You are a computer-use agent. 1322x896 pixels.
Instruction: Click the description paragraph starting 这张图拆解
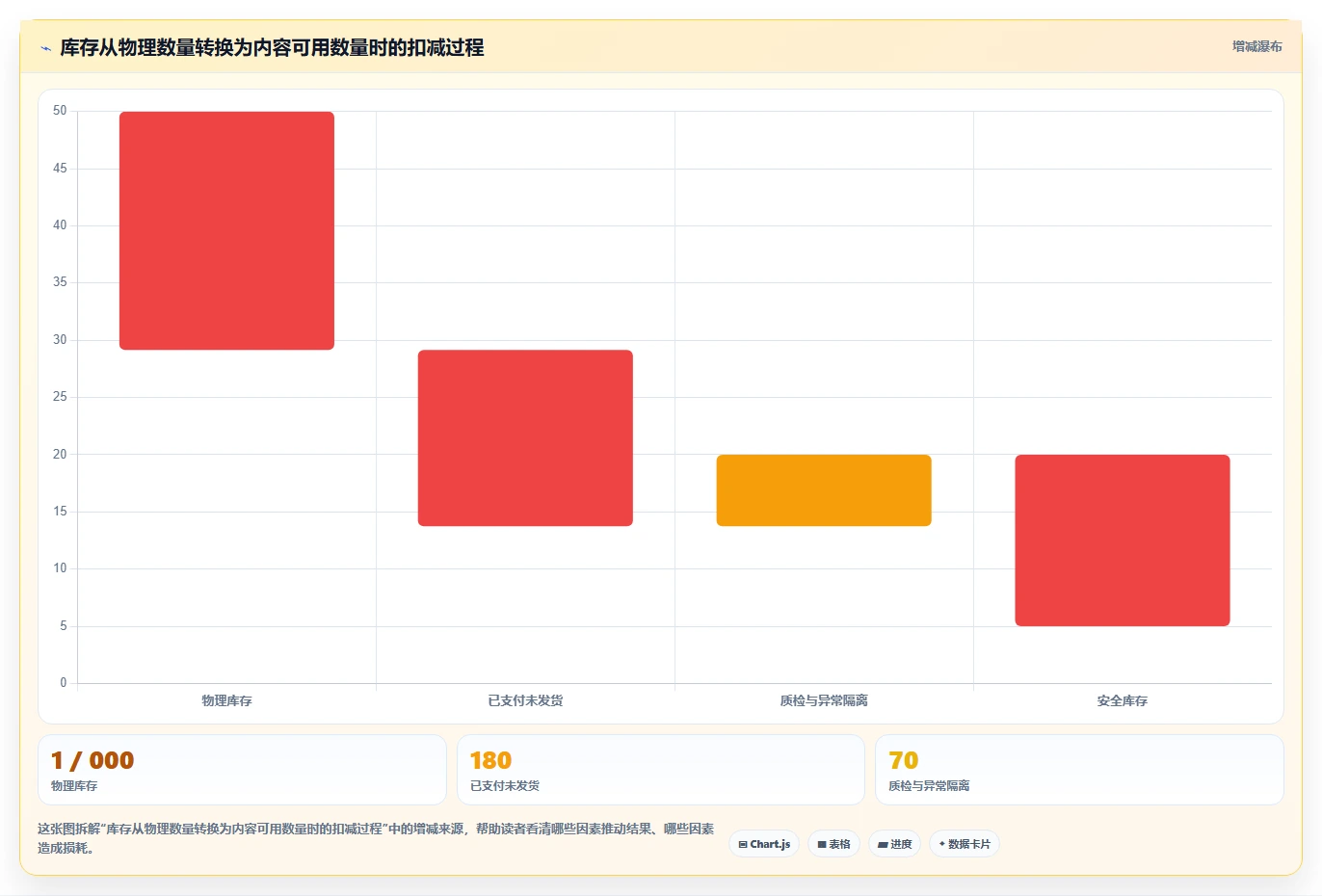376,838
